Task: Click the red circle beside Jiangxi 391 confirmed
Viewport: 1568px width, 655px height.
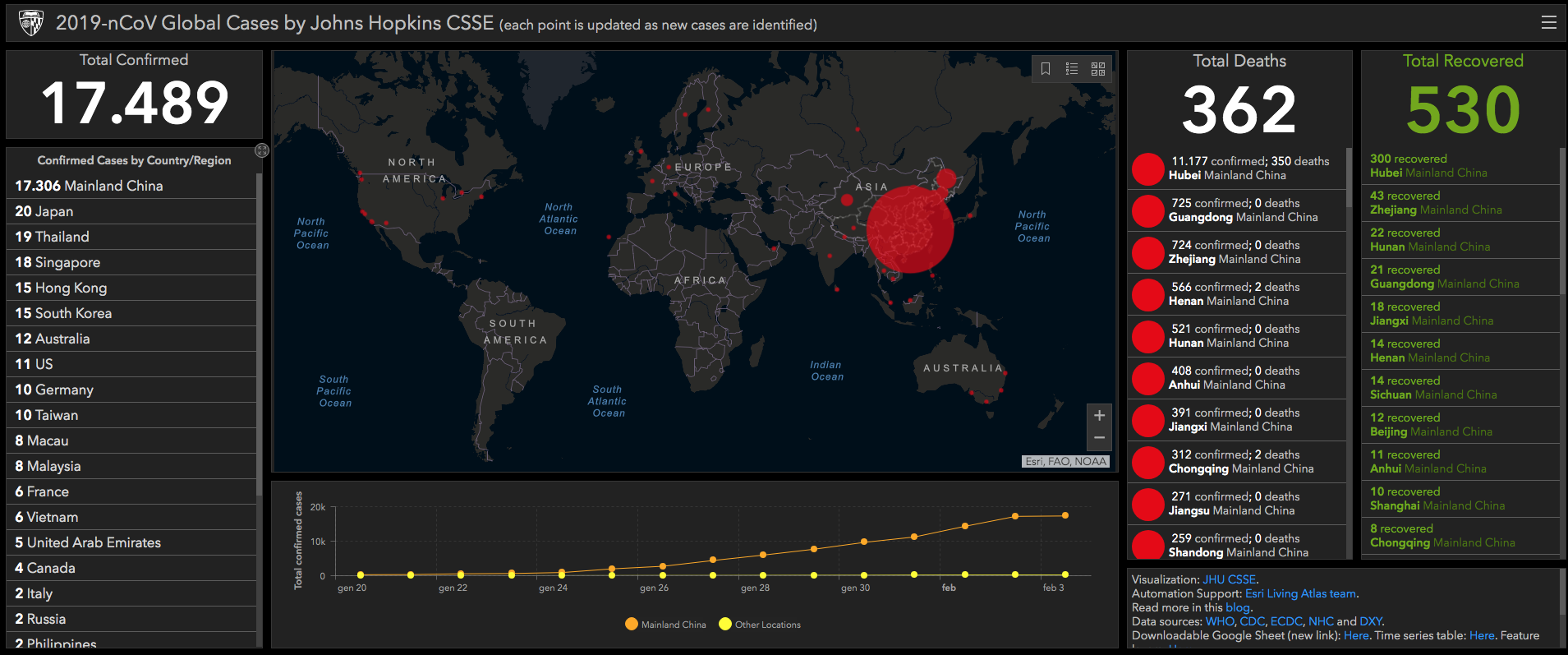Action: (1148, 421)
